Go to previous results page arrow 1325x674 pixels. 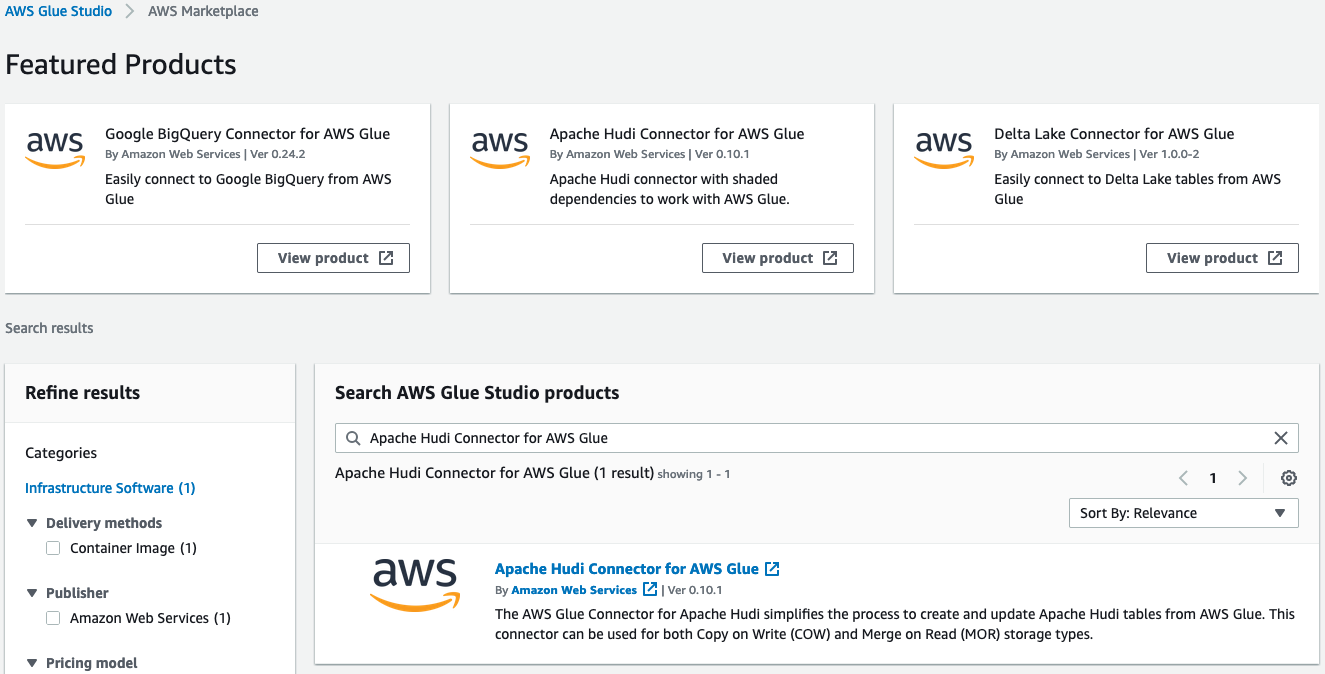tap(1184, 478)
